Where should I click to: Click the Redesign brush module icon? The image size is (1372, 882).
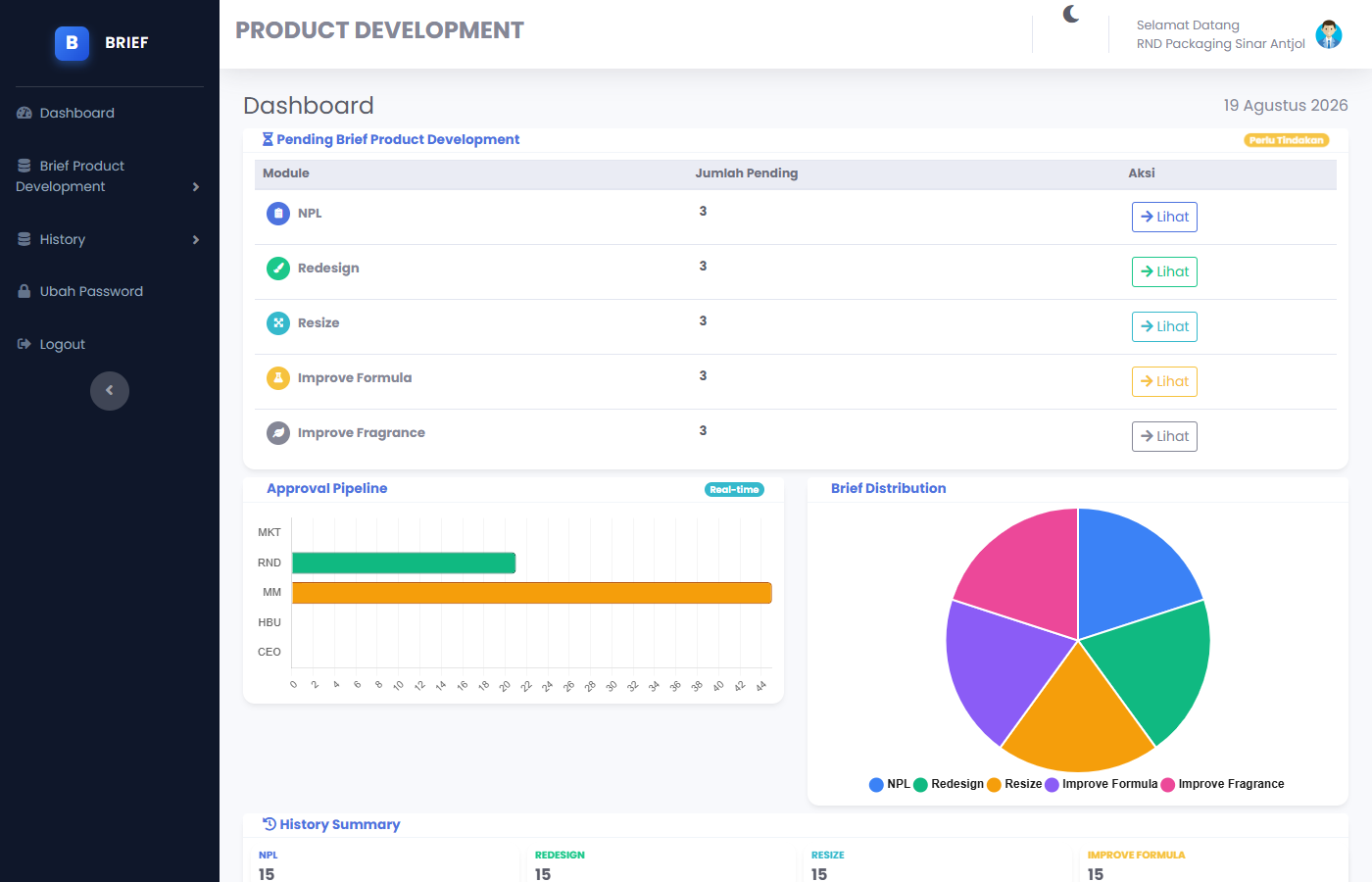278,268
